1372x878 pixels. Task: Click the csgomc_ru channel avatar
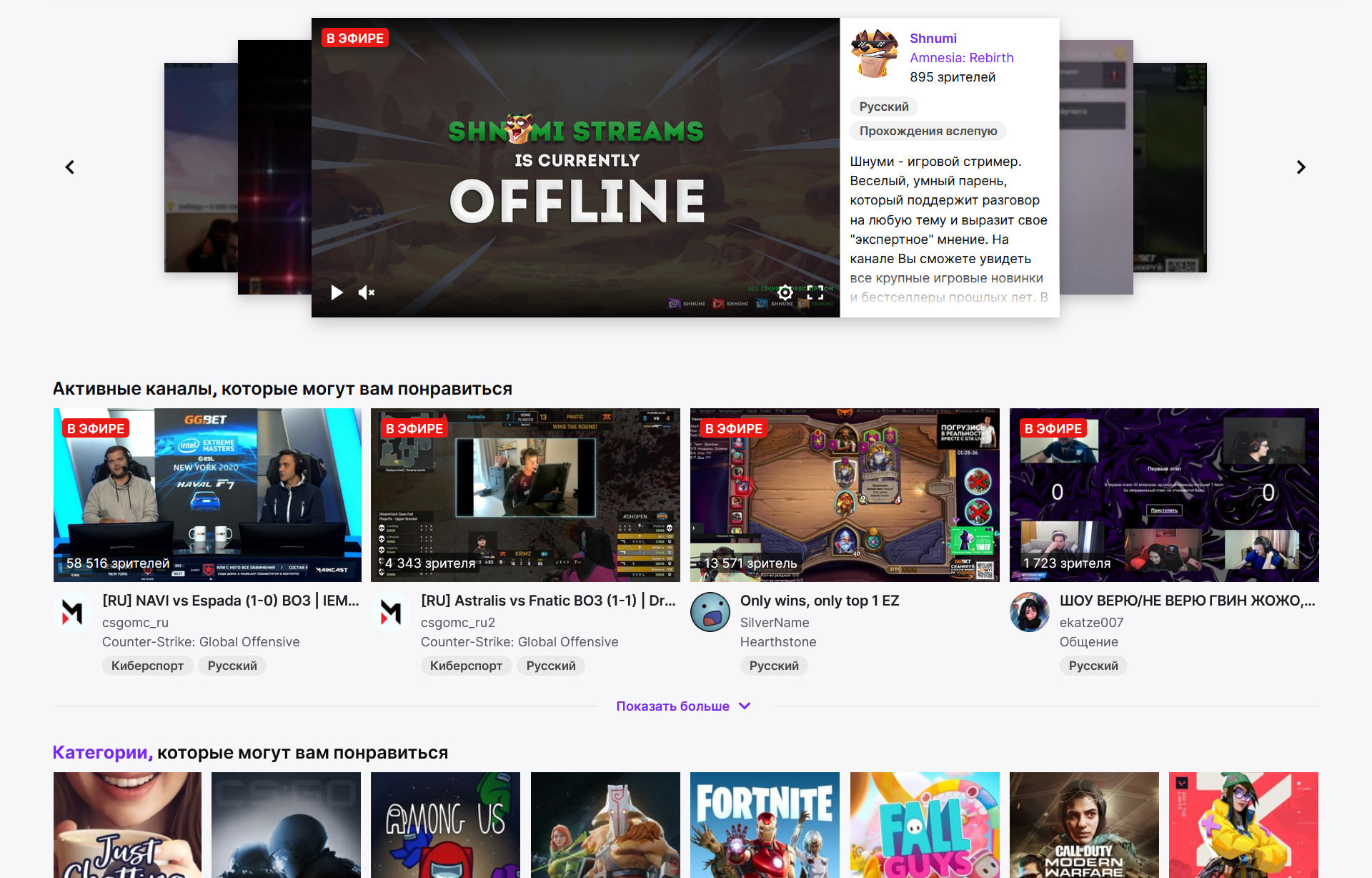72,612
